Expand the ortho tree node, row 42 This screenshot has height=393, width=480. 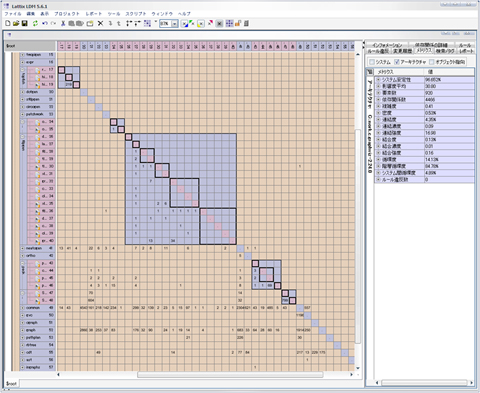23,256
